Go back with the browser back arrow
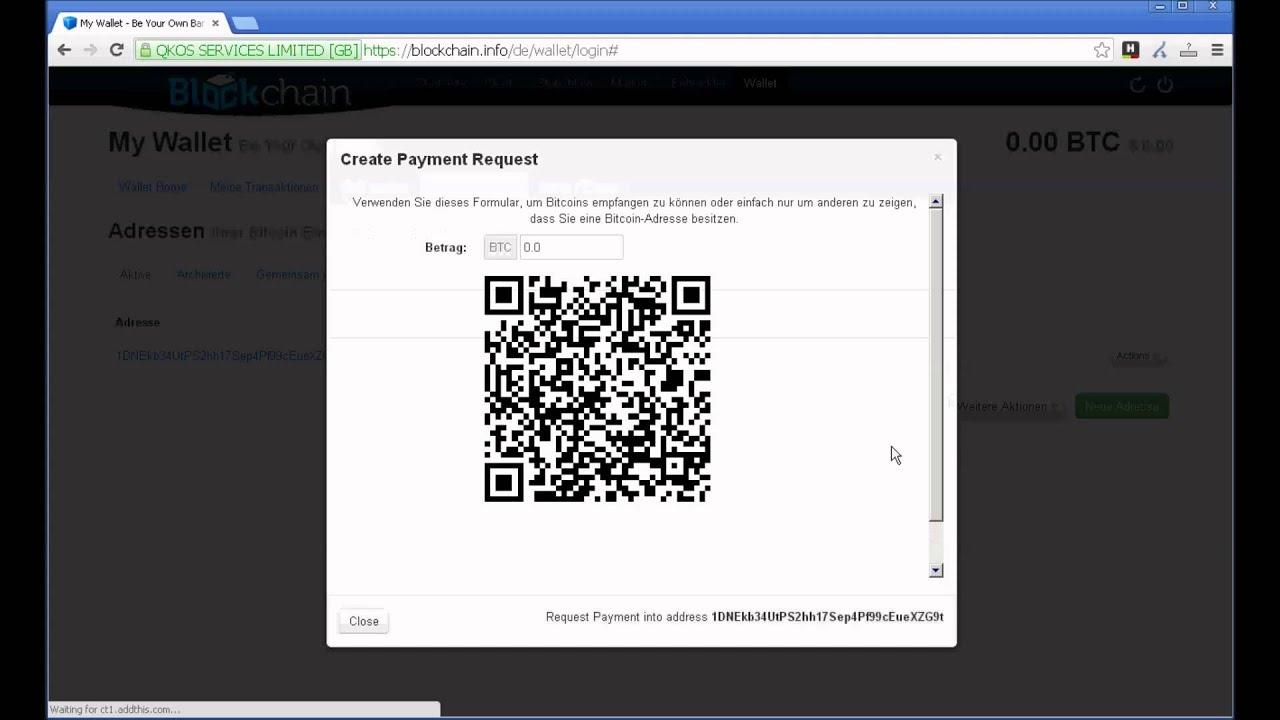The image size is (1280, 720). coord(64,50)
